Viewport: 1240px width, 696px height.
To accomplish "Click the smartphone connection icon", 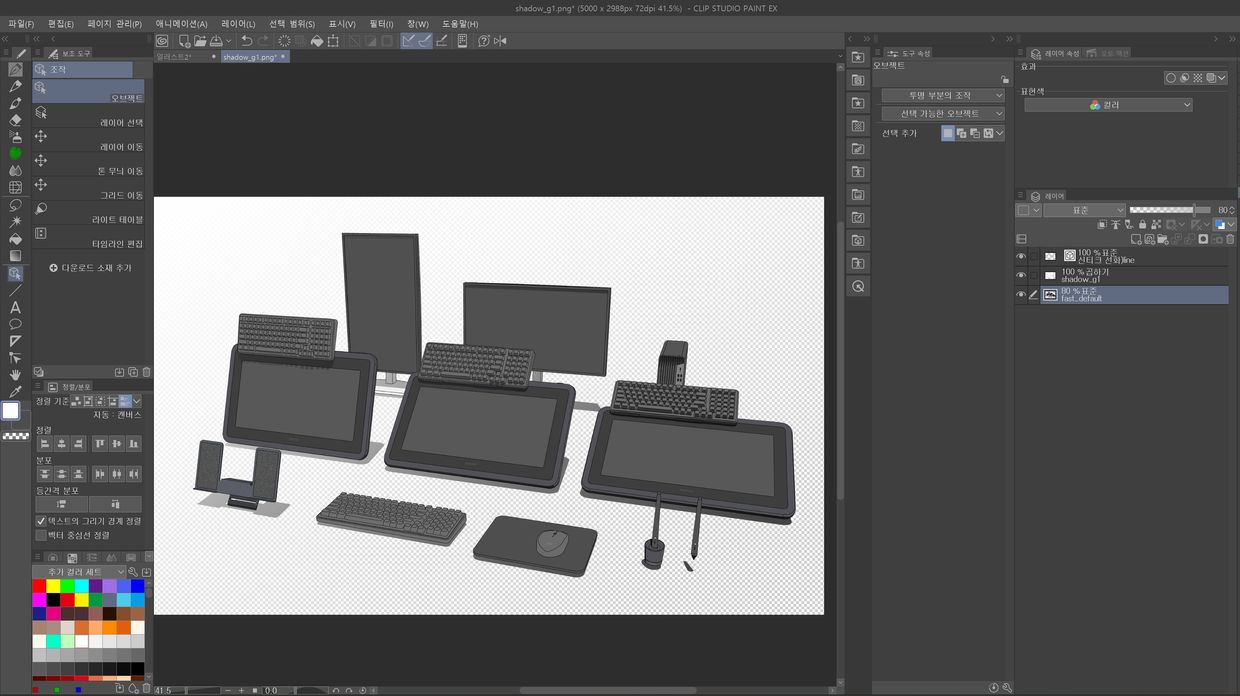I will (x=462, y=41).
